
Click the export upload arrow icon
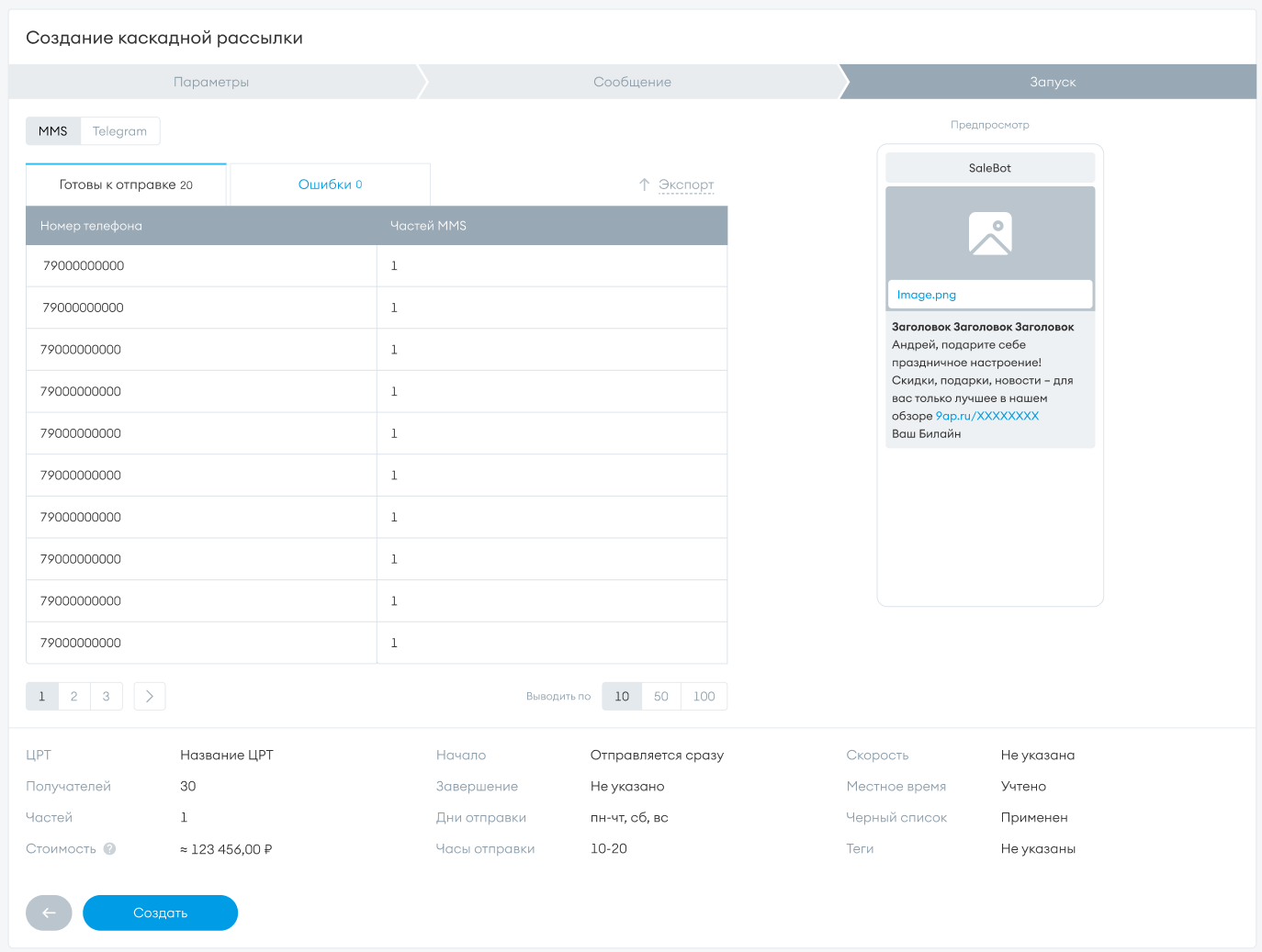pyautogui.click(x=644, y=185)
